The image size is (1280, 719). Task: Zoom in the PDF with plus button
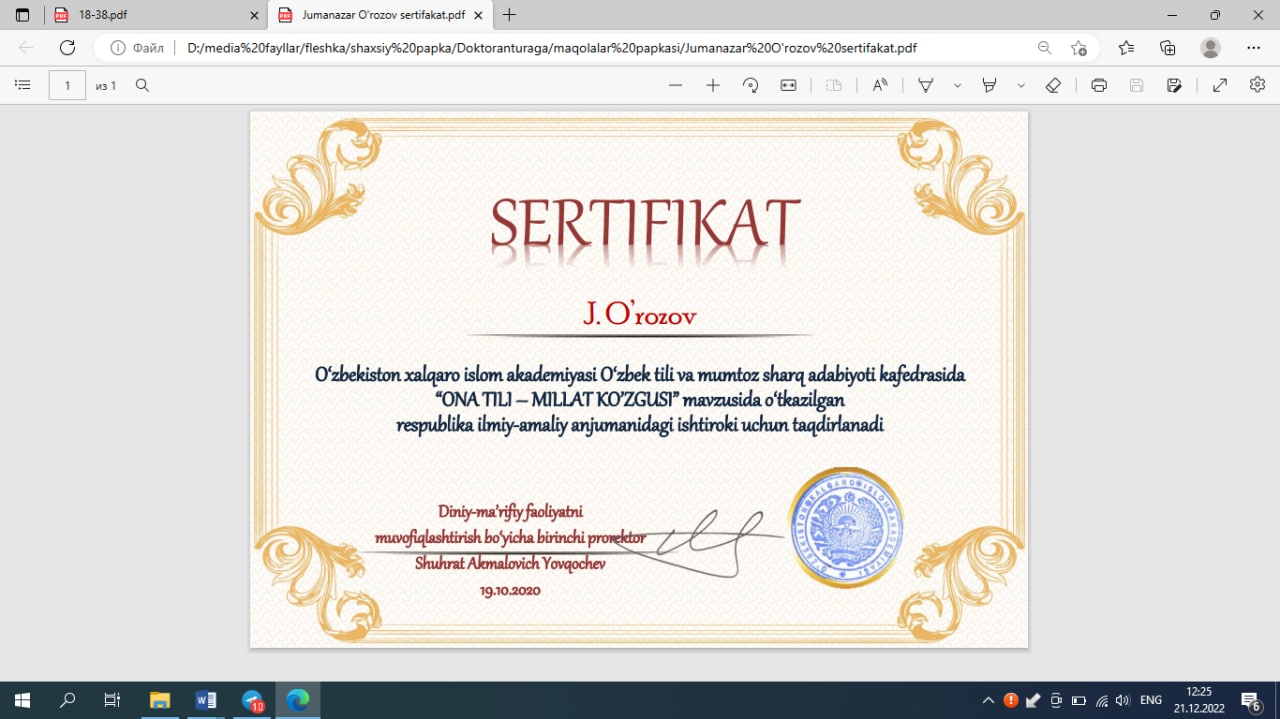[713, 86]
